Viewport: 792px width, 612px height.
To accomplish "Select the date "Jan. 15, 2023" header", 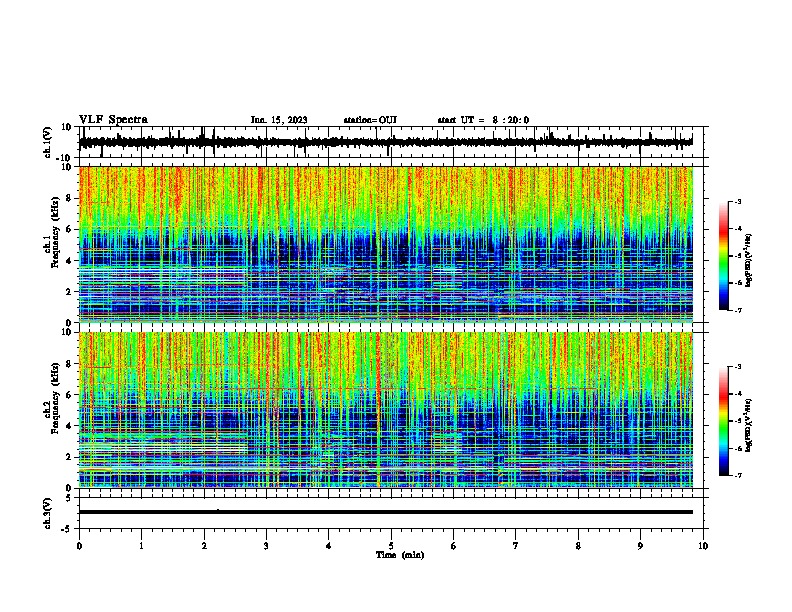I will point(279,120).
